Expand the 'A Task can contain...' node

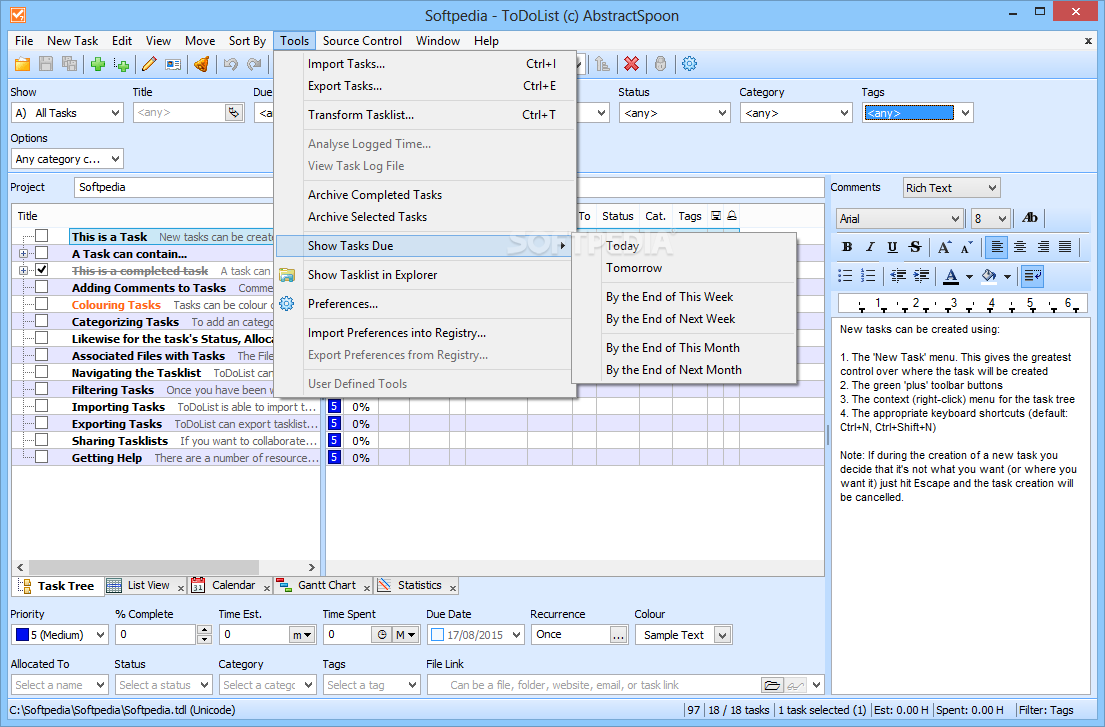[x=23, y=253]
